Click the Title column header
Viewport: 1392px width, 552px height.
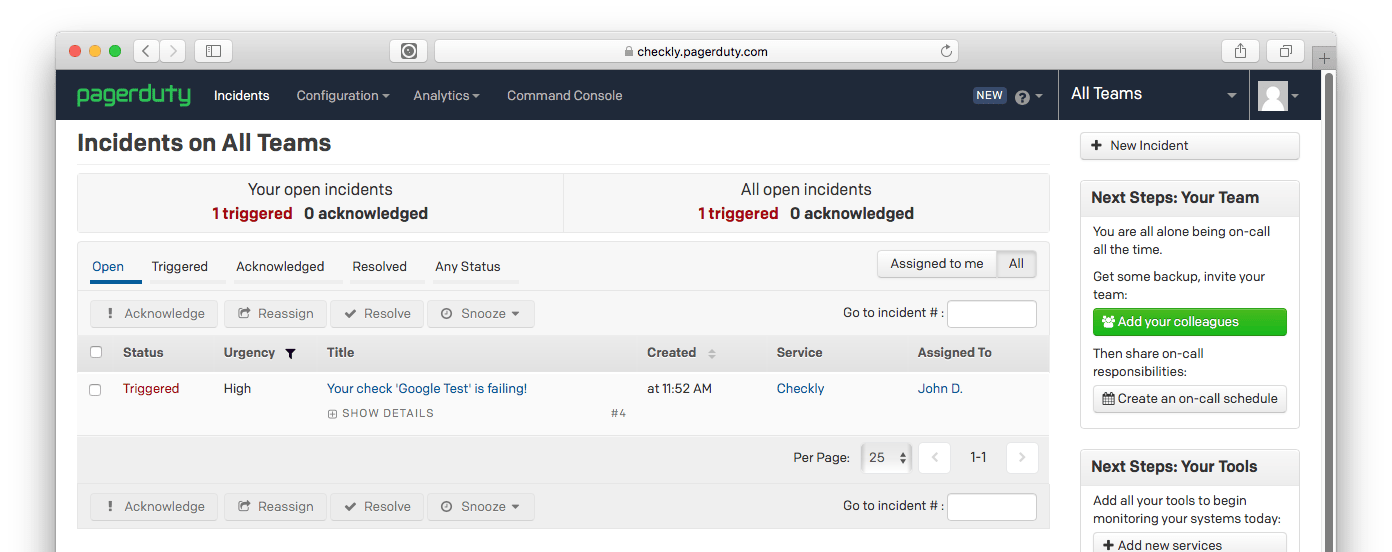pyautogui.click(x=341, y=353)
